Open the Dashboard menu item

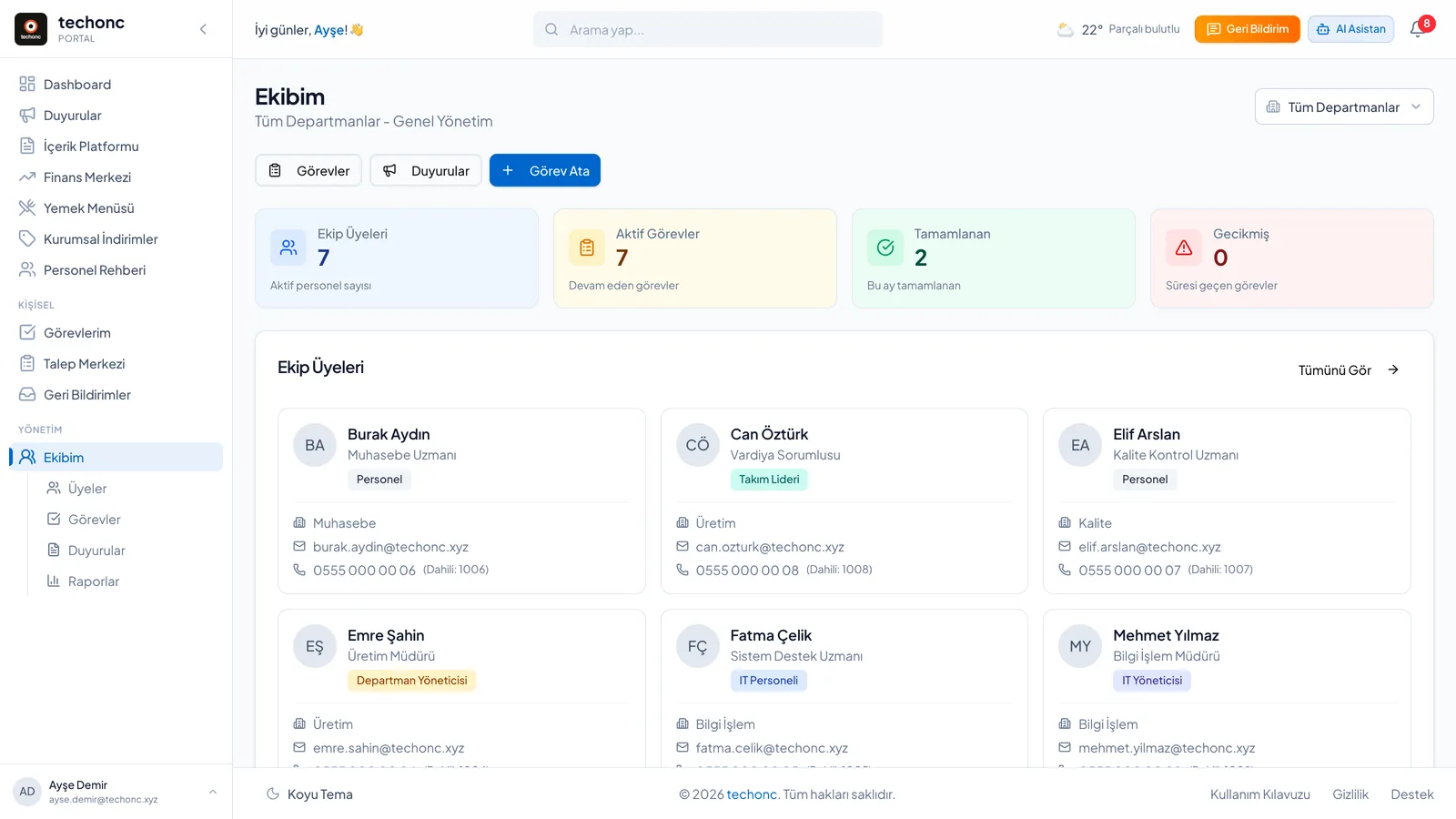(x=116, y=85)
